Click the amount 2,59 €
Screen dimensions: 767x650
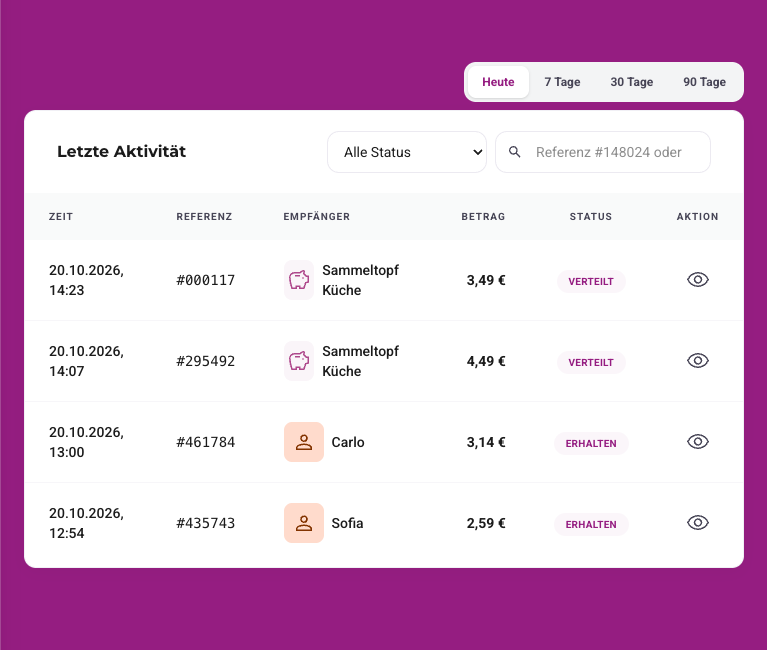[486, 523]
